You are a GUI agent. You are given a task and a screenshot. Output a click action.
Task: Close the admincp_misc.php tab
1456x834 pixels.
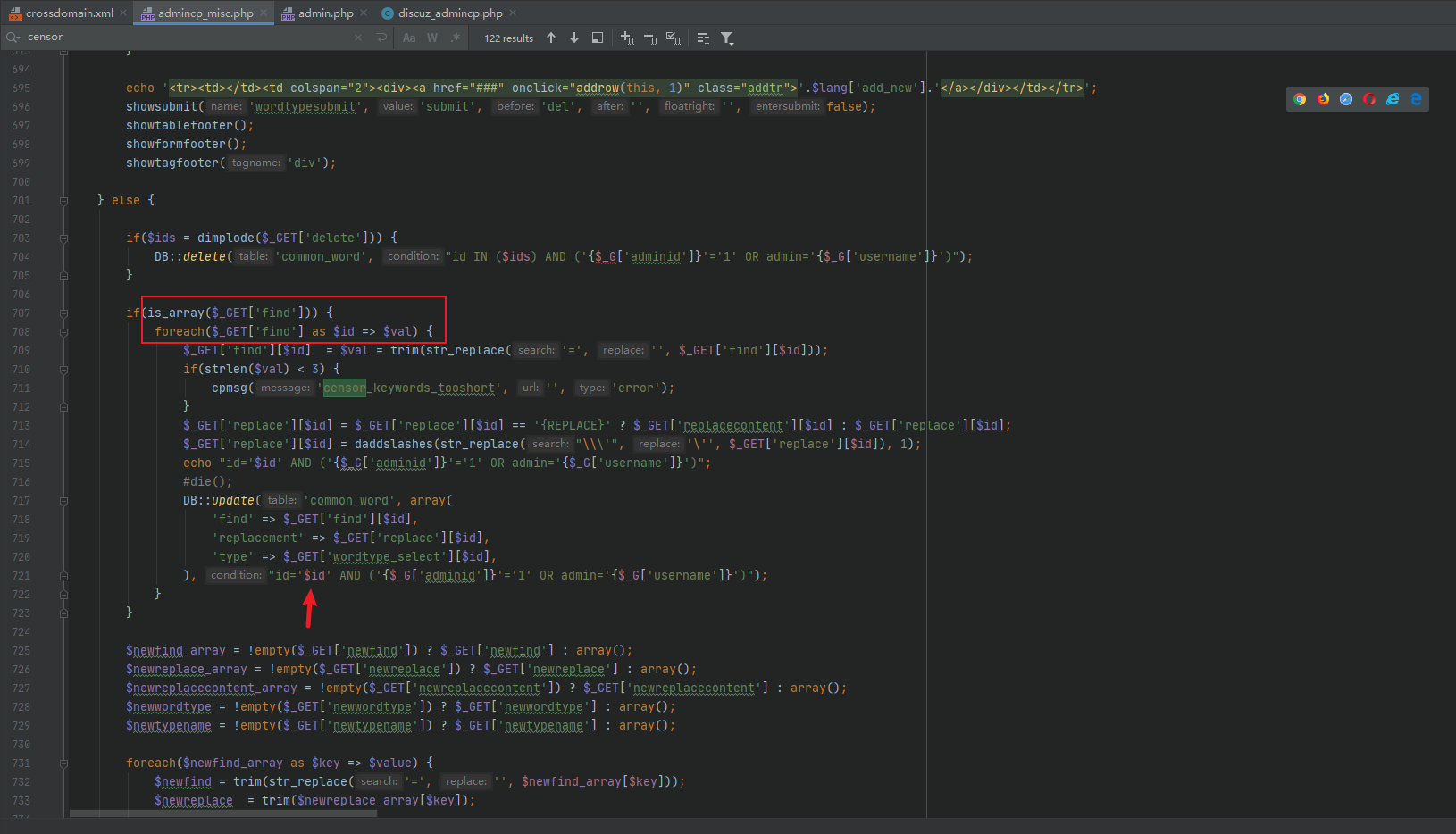(x=264, y=13)
